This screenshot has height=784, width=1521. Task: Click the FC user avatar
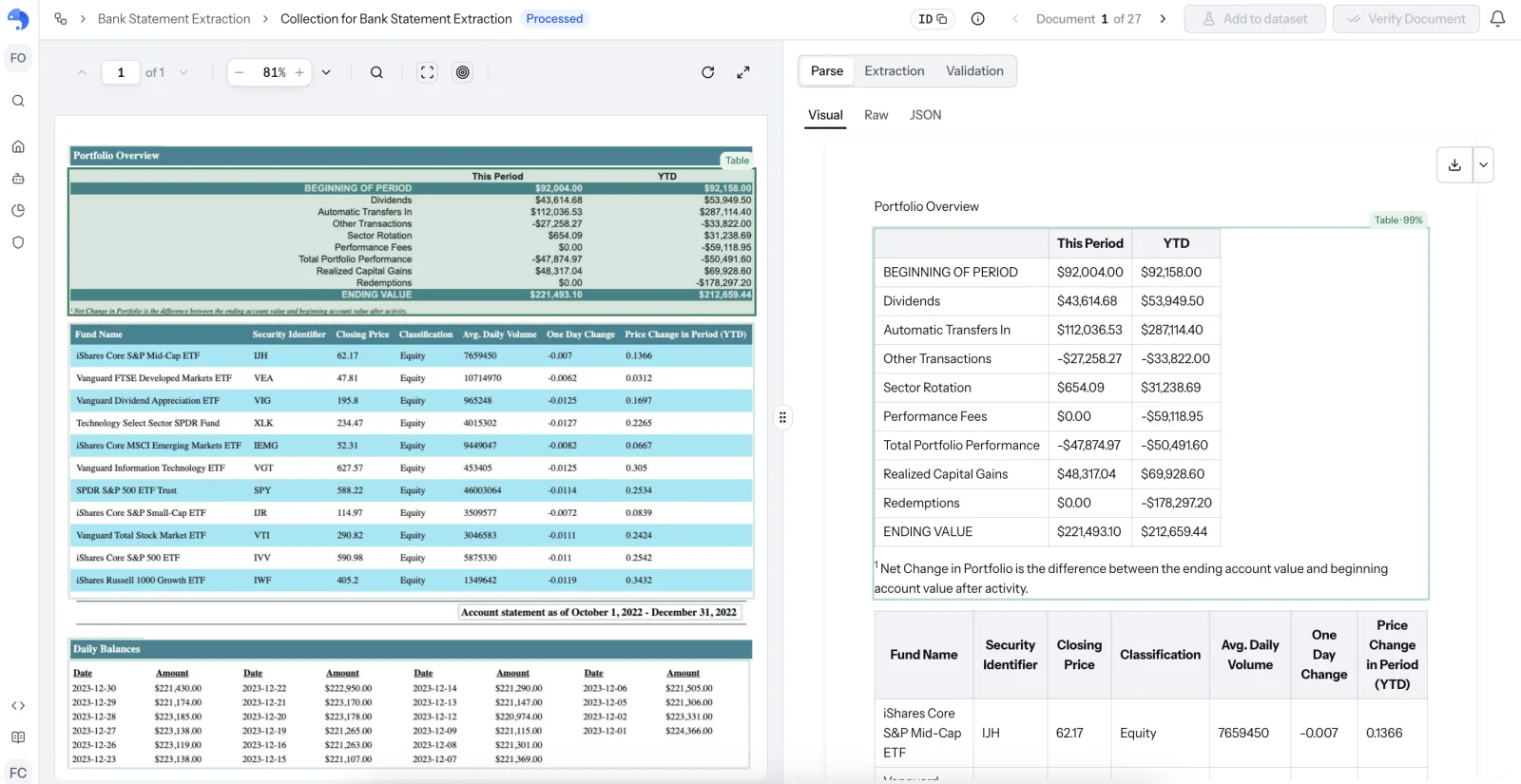pyautogui.click(x=18, y=773)
